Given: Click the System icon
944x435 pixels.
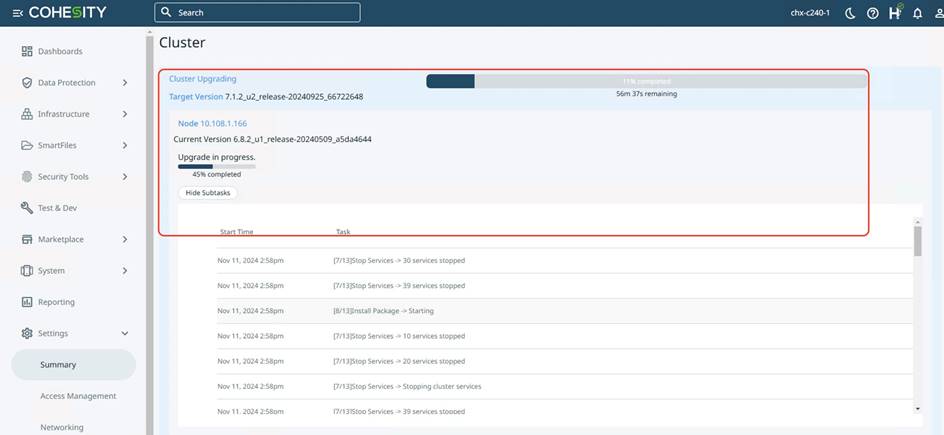Looking at the screenshot, I should [27, 271].
